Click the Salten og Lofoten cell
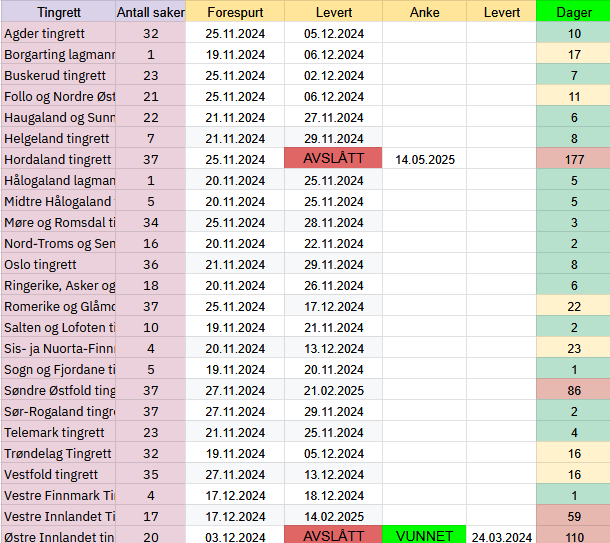 pyautogui.click(x=58, y=328)
